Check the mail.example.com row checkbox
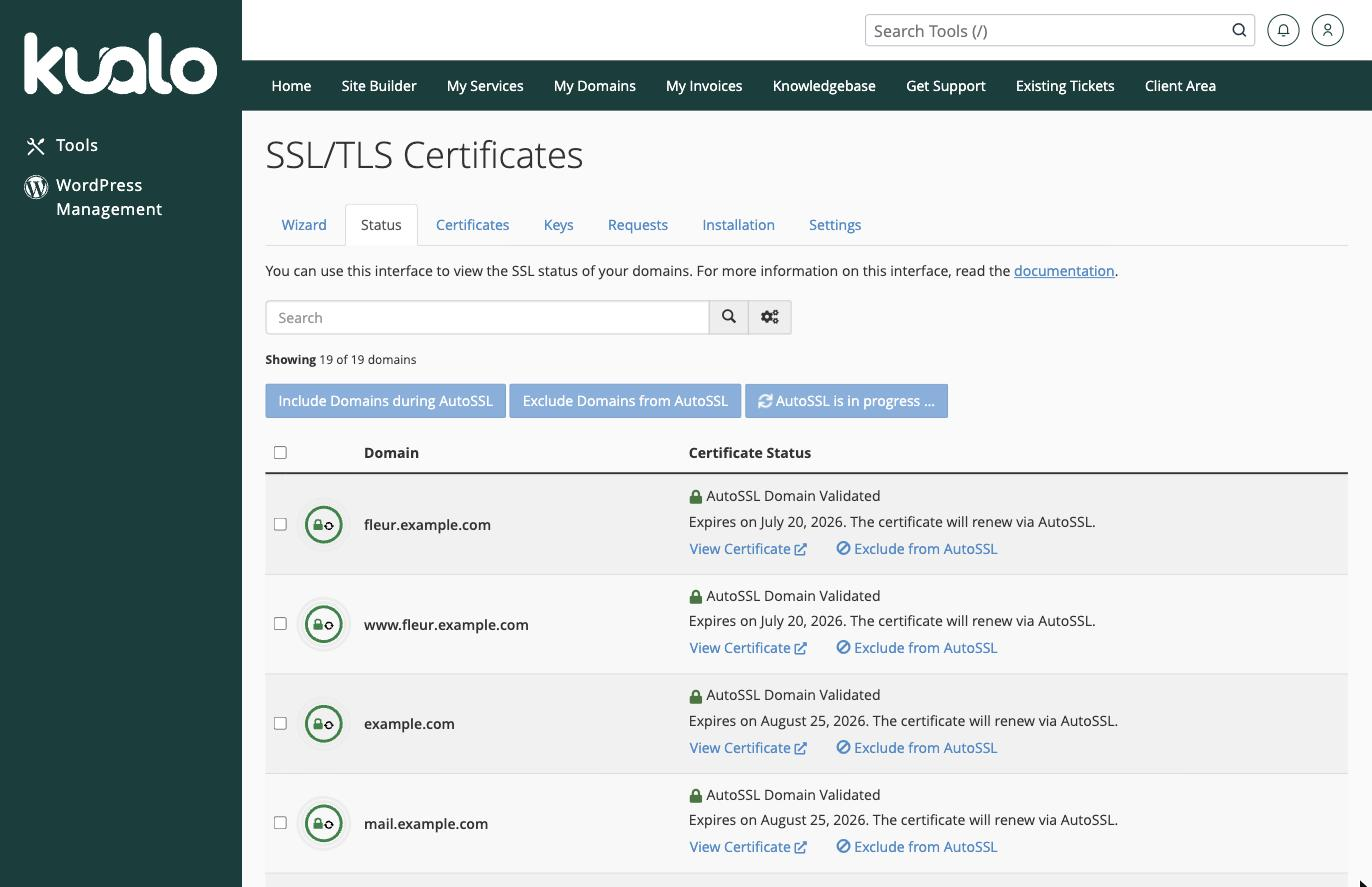 click(x=280, y=822)
